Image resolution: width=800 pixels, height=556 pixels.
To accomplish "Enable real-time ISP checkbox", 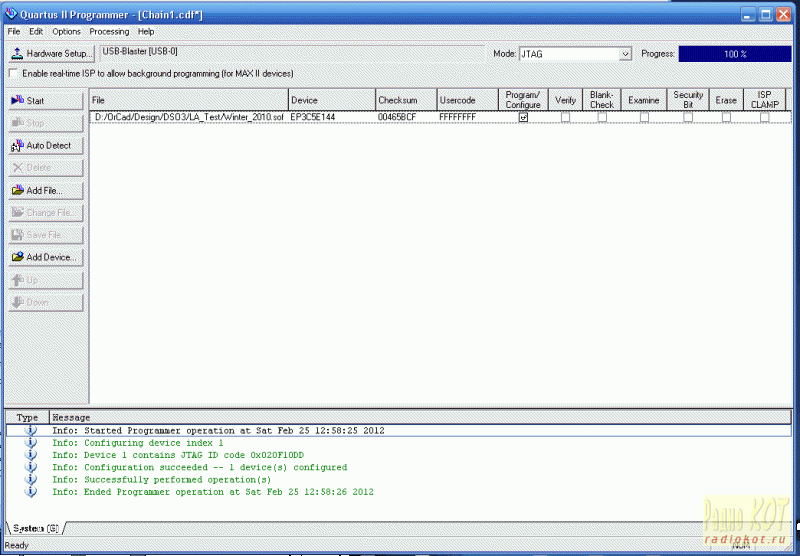I will coord(13,73).
